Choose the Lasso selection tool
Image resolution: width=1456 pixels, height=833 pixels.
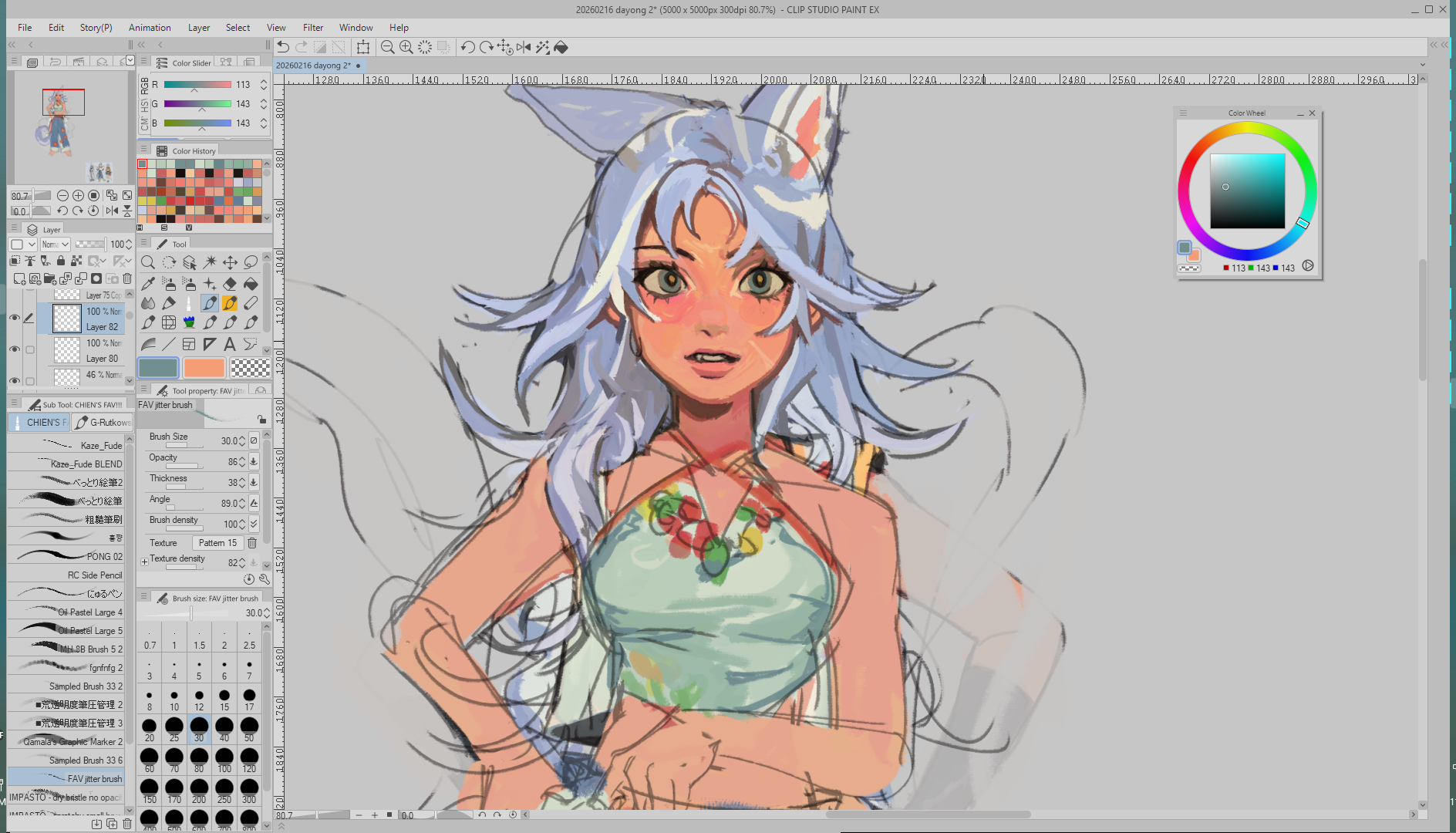click(251, 263)
